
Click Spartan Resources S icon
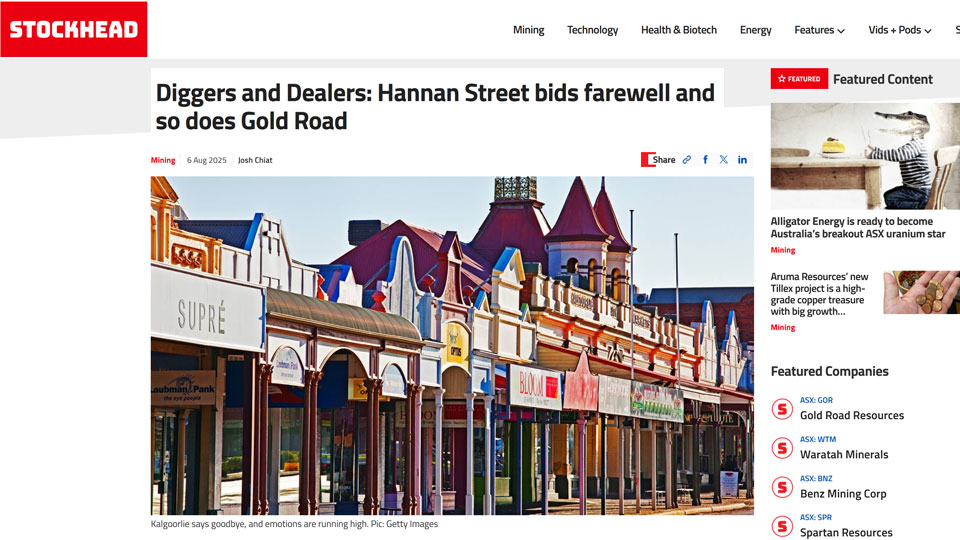pyautogui.click(x=782, y=527)
